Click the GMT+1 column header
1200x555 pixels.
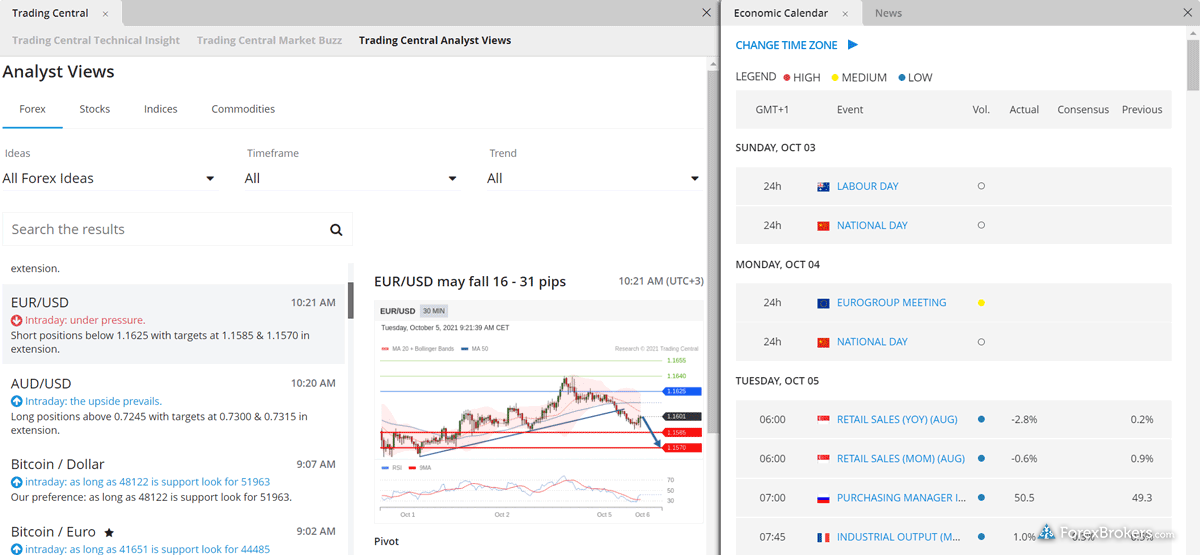pos(772,110)
